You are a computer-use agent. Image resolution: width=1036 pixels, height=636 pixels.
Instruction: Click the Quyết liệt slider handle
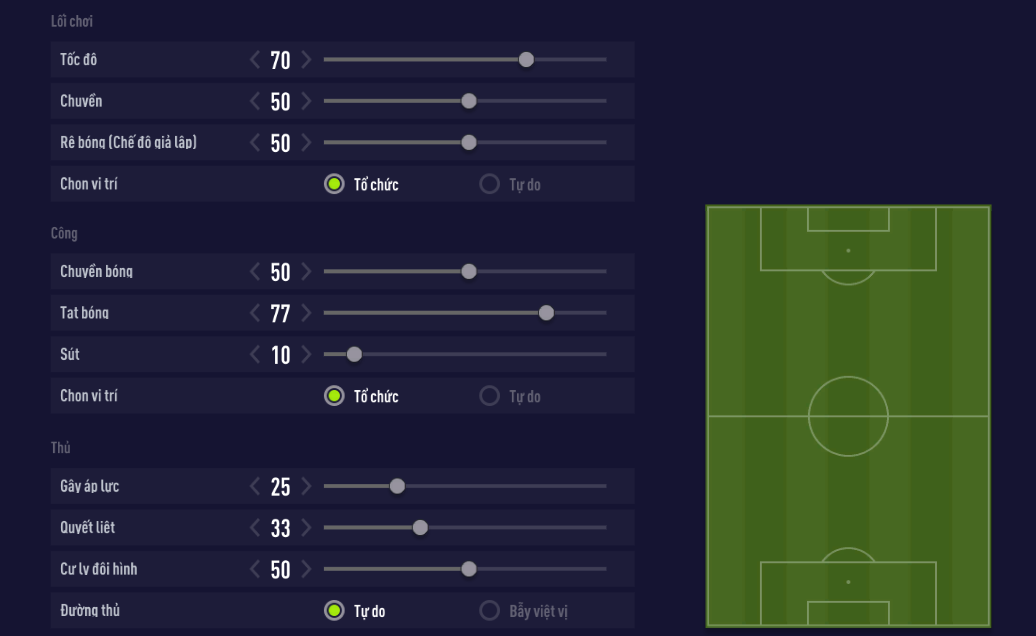(420, 528)
